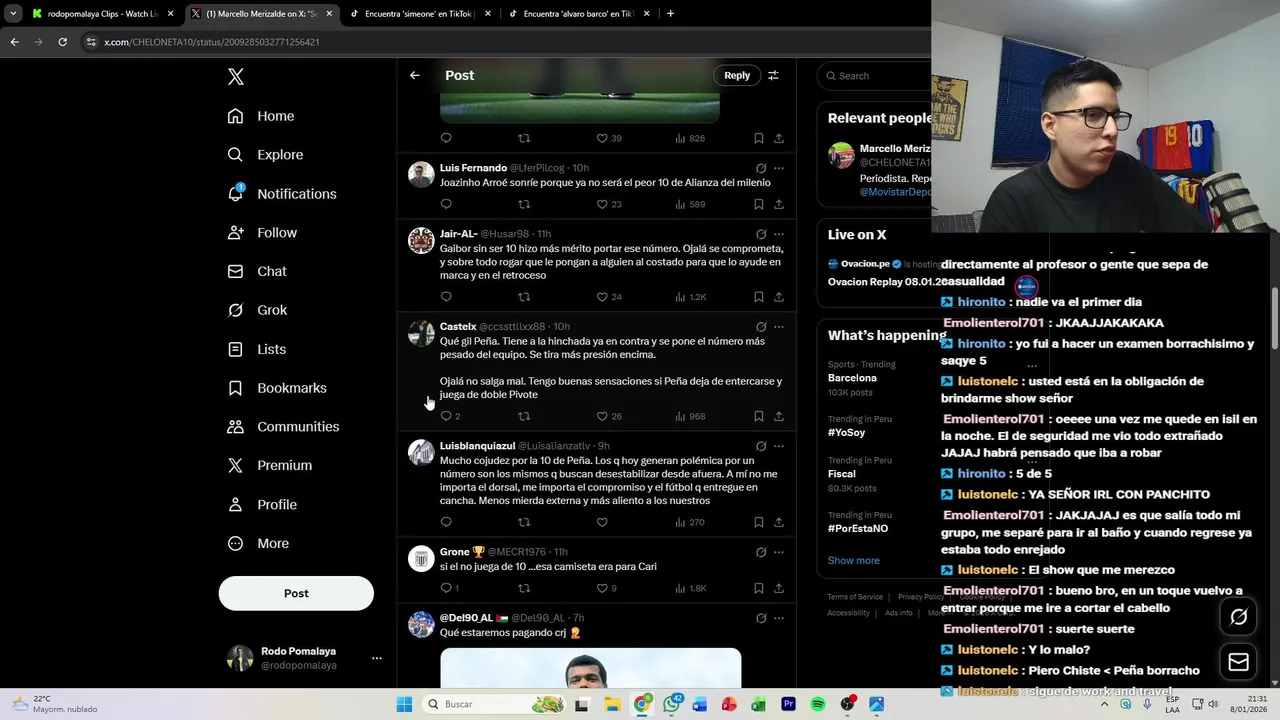This screenshot has height=720, width=1280.
Task: Bookmark Grone's reply
Action: click(x=758, y=588)
